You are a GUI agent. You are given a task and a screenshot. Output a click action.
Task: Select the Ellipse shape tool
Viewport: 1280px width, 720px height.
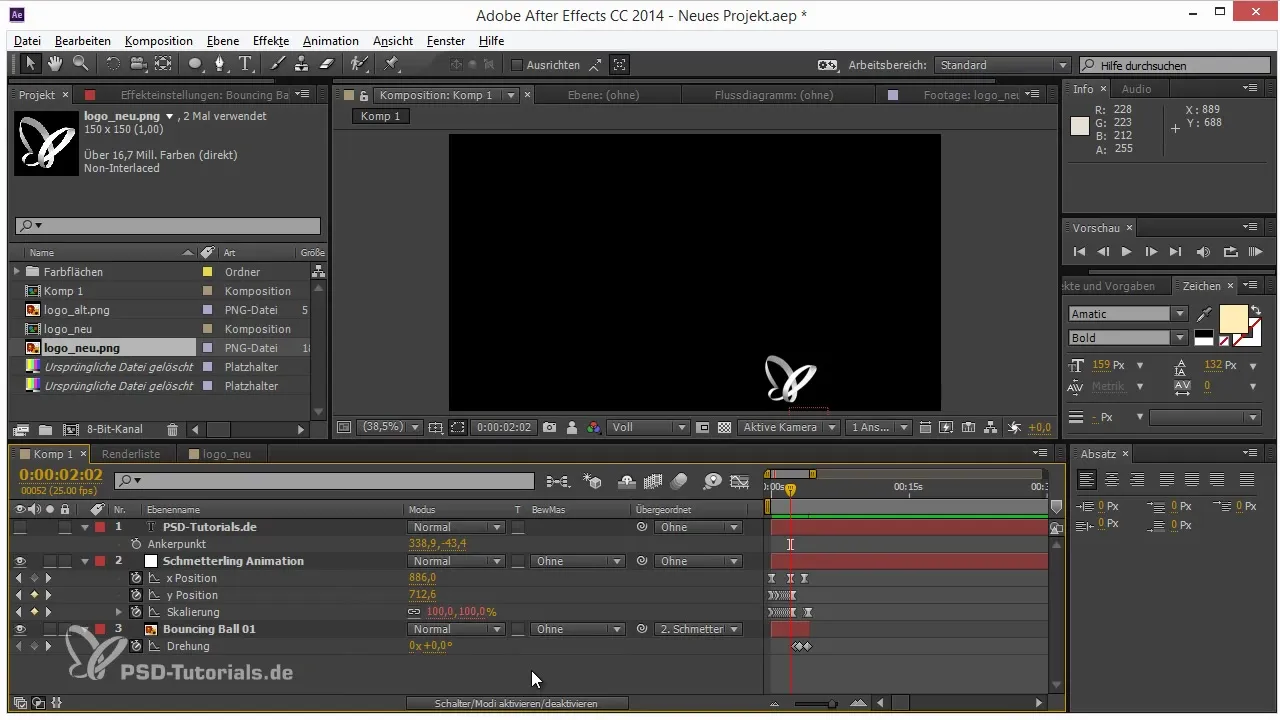coord(197,64)
